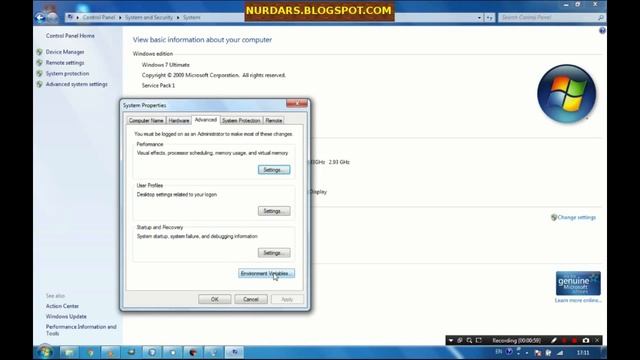Click the Recording timer label
The height and width of the screenshot is (360, 640).
[516, 340]
